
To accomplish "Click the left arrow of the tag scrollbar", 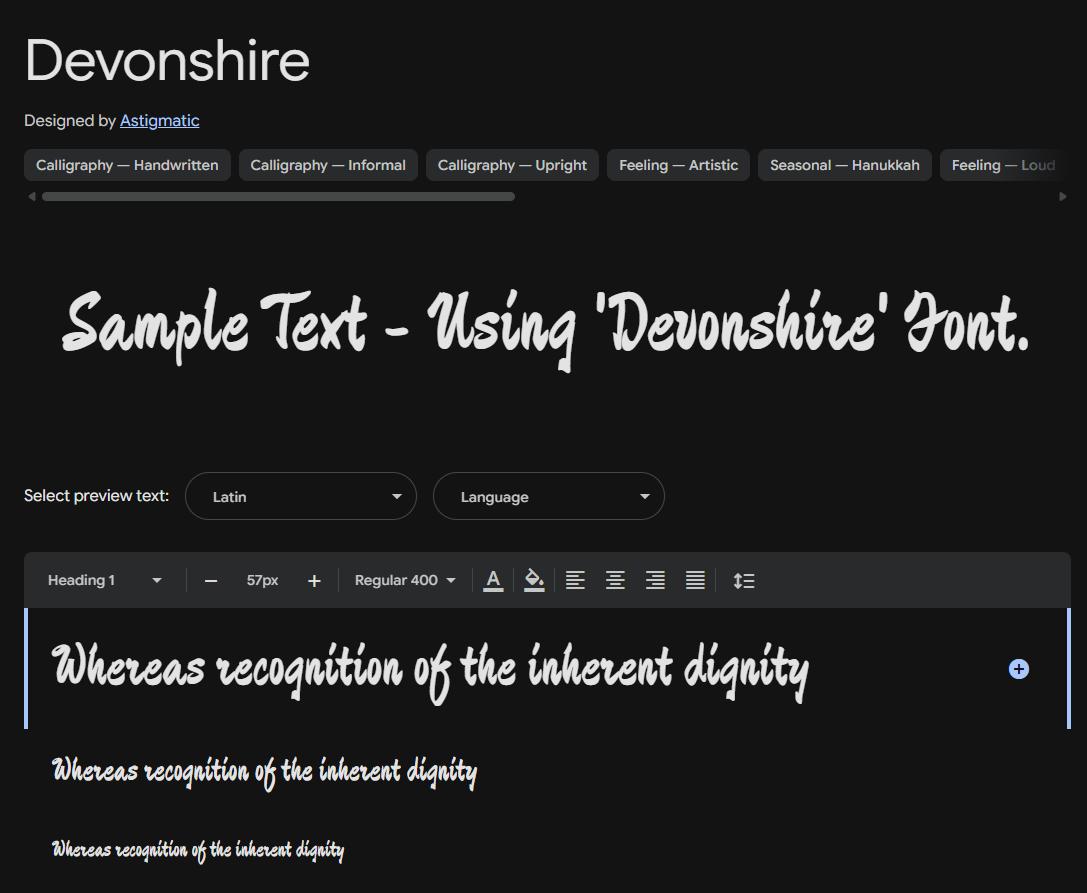I will pos(31,197).
